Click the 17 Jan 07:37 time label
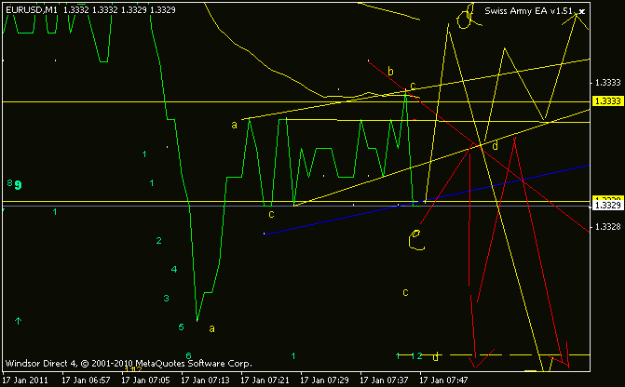The width and height of the screenshot is (625, 387). 385,380
